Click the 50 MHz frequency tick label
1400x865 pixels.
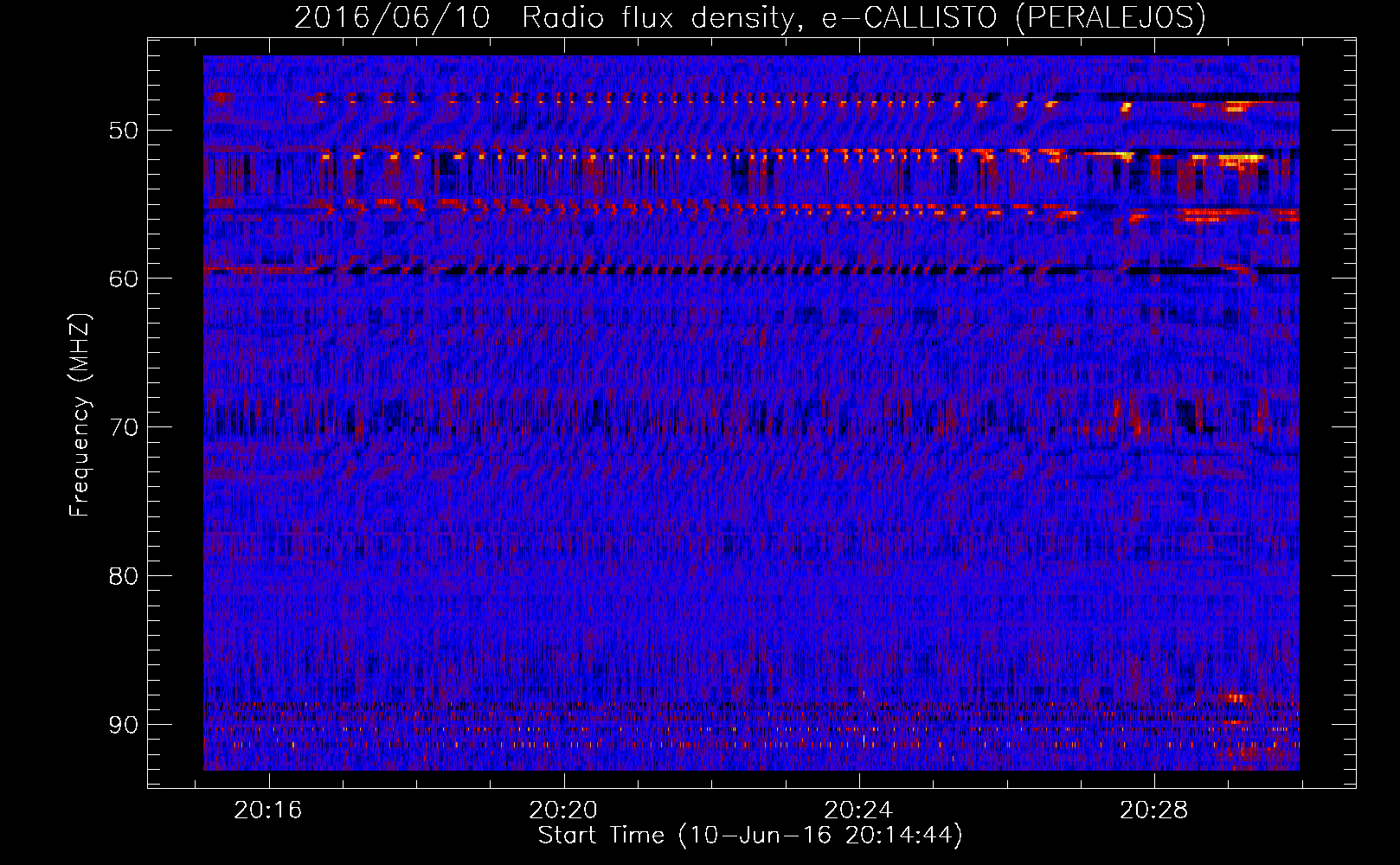(123, 131)
